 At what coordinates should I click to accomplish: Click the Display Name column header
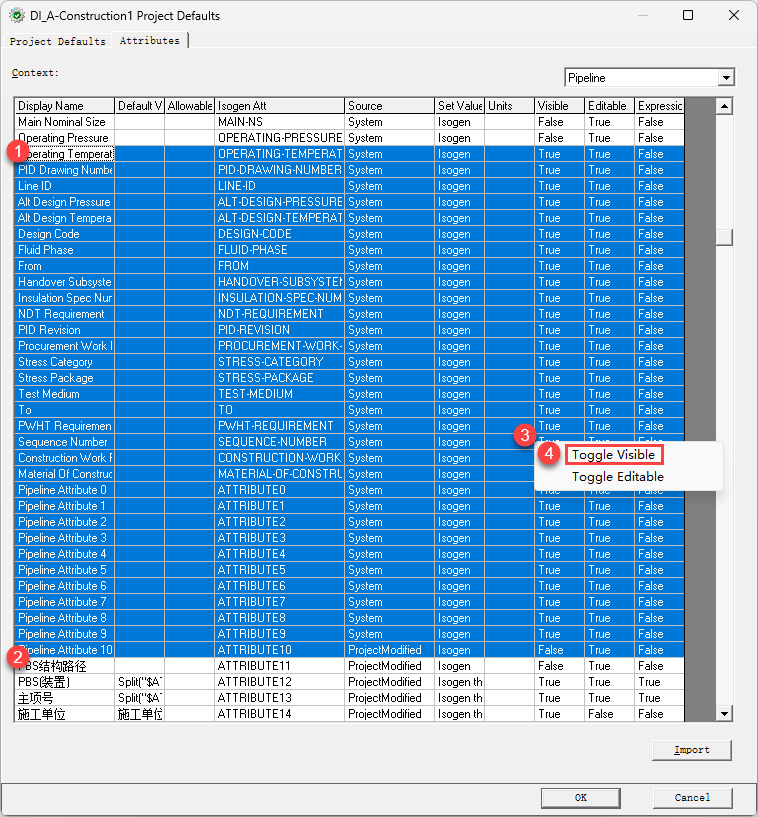[x=64, y=106]
